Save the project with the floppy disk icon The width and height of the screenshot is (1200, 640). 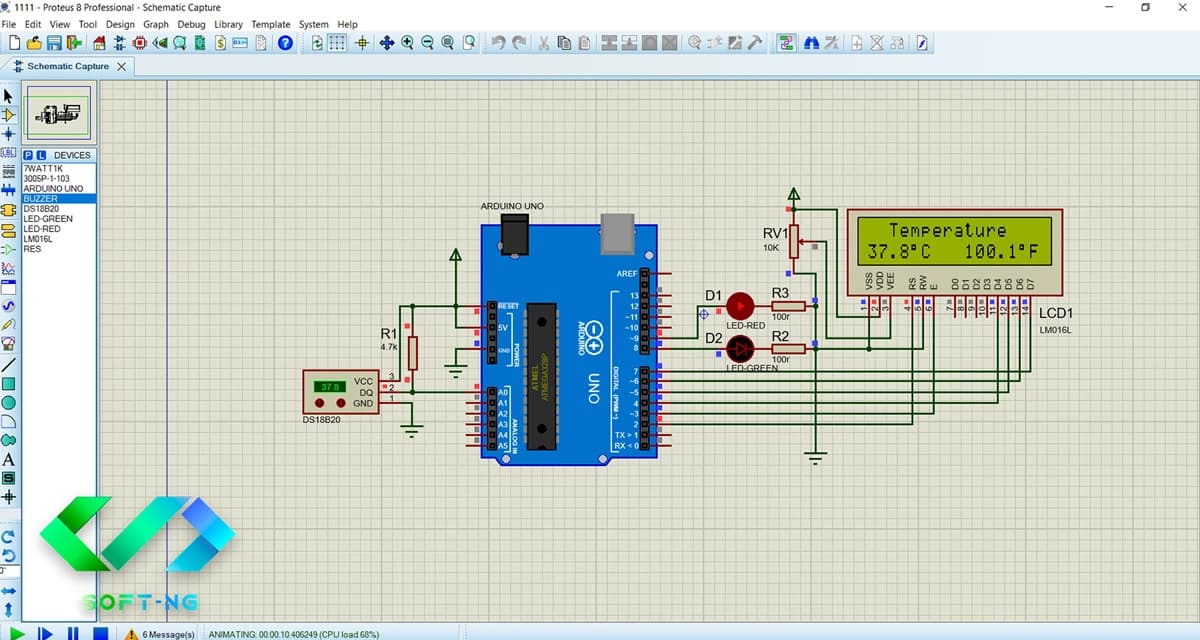(54, 43)
